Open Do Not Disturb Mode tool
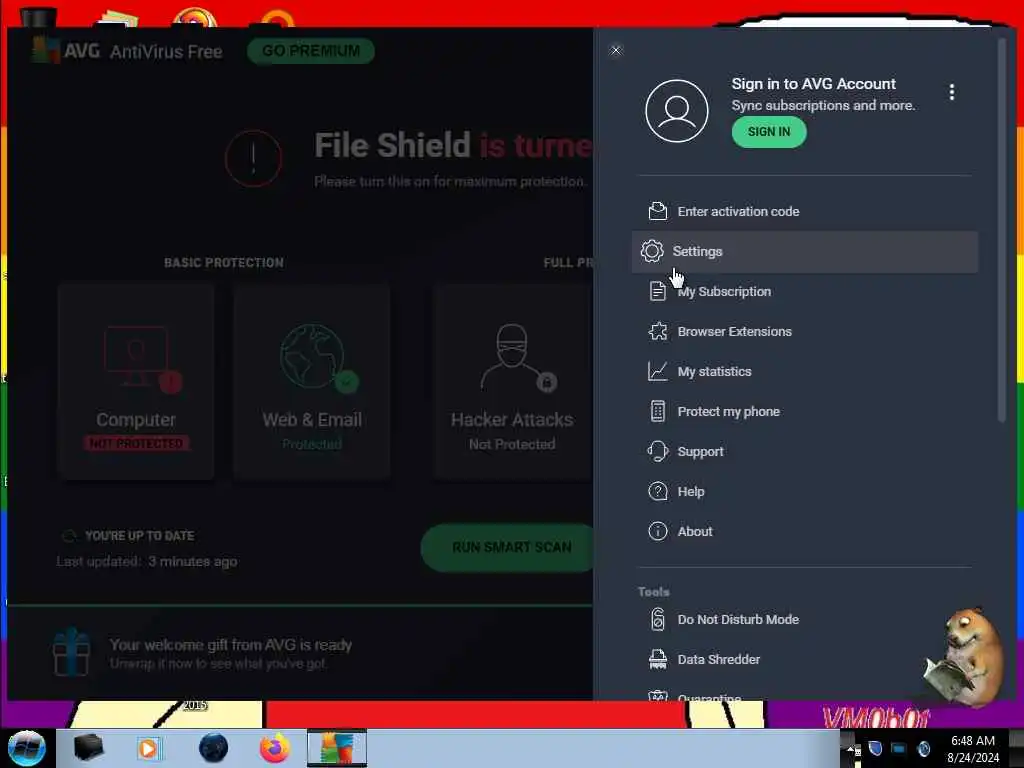The width and height of the screenshot is (1024, 768). 805,620
